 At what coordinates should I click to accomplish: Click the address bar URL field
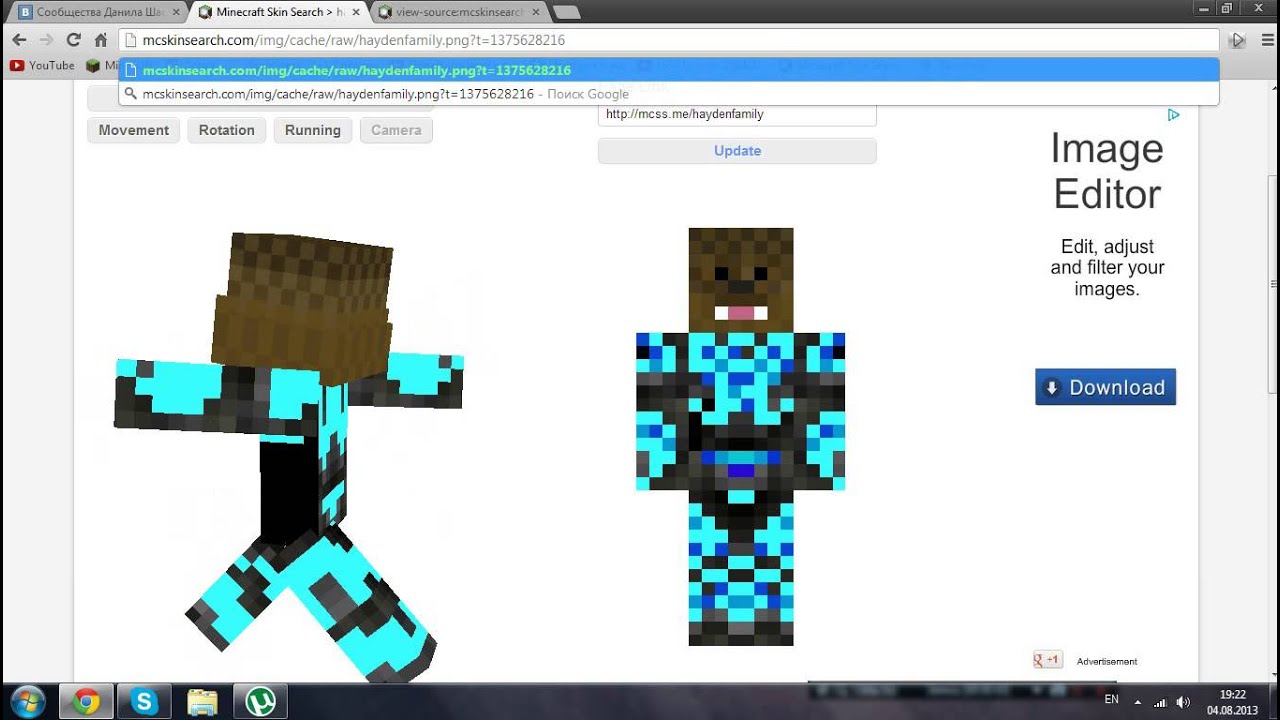pos(668,40)
